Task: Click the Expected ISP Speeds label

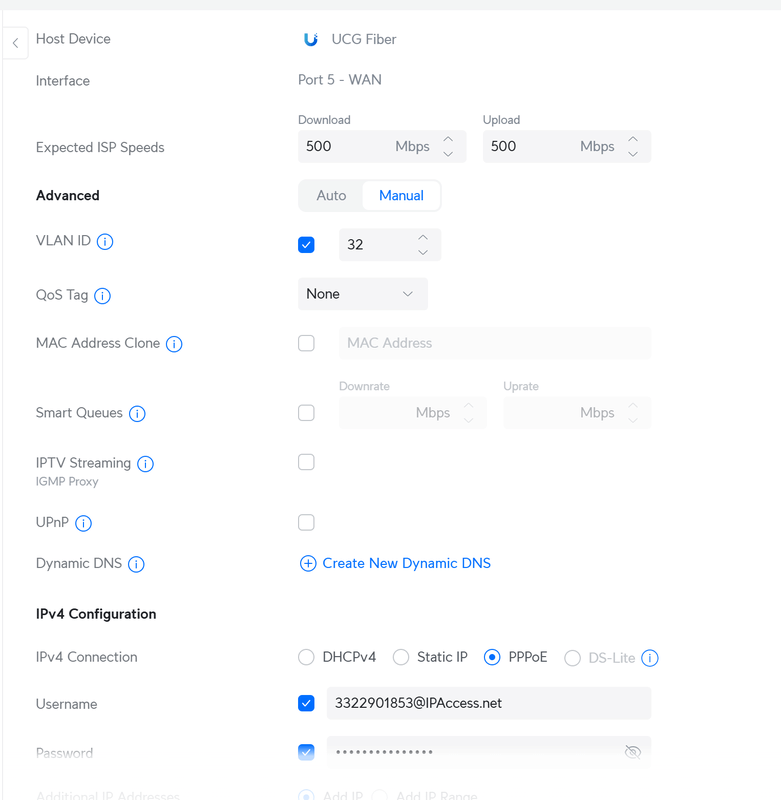Action: point(100,147)
